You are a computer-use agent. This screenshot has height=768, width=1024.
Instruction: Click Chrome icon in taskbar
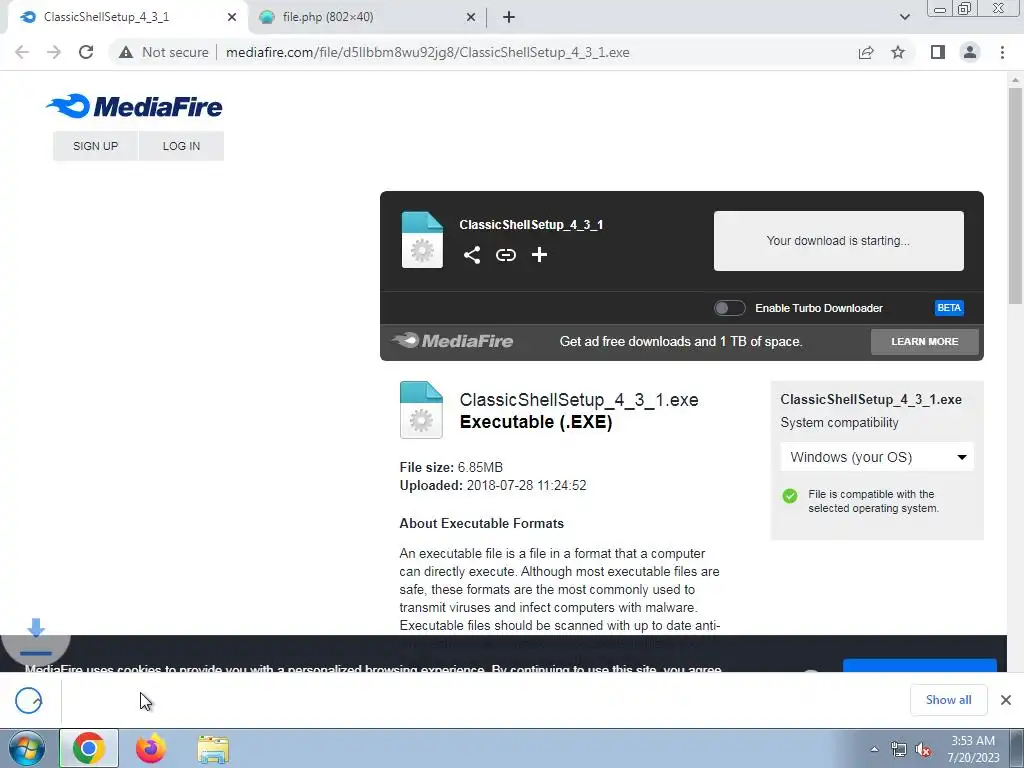click(89, 748)
